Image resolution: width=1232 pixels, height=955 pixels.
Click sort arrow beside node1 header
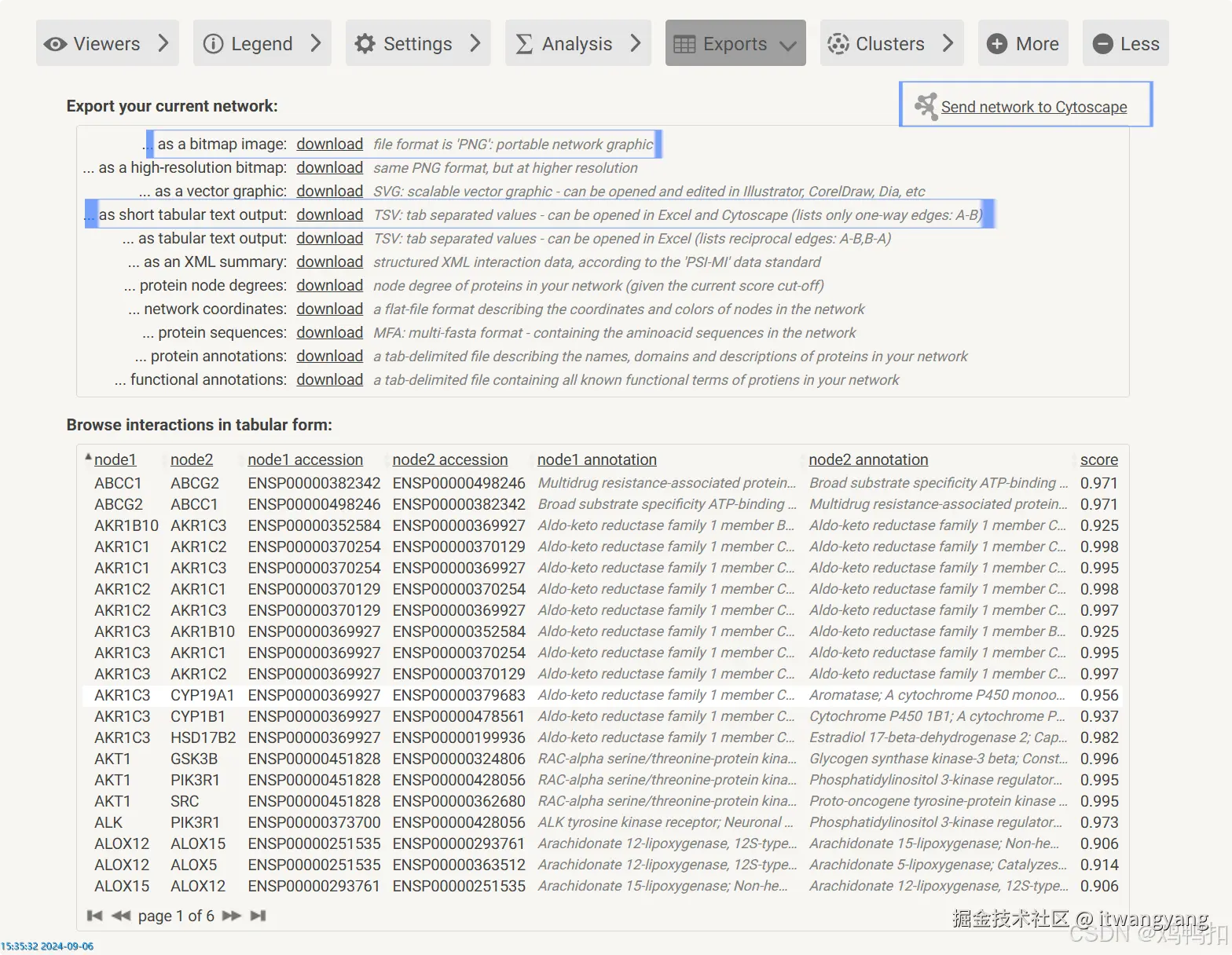(x=88, y=456)
